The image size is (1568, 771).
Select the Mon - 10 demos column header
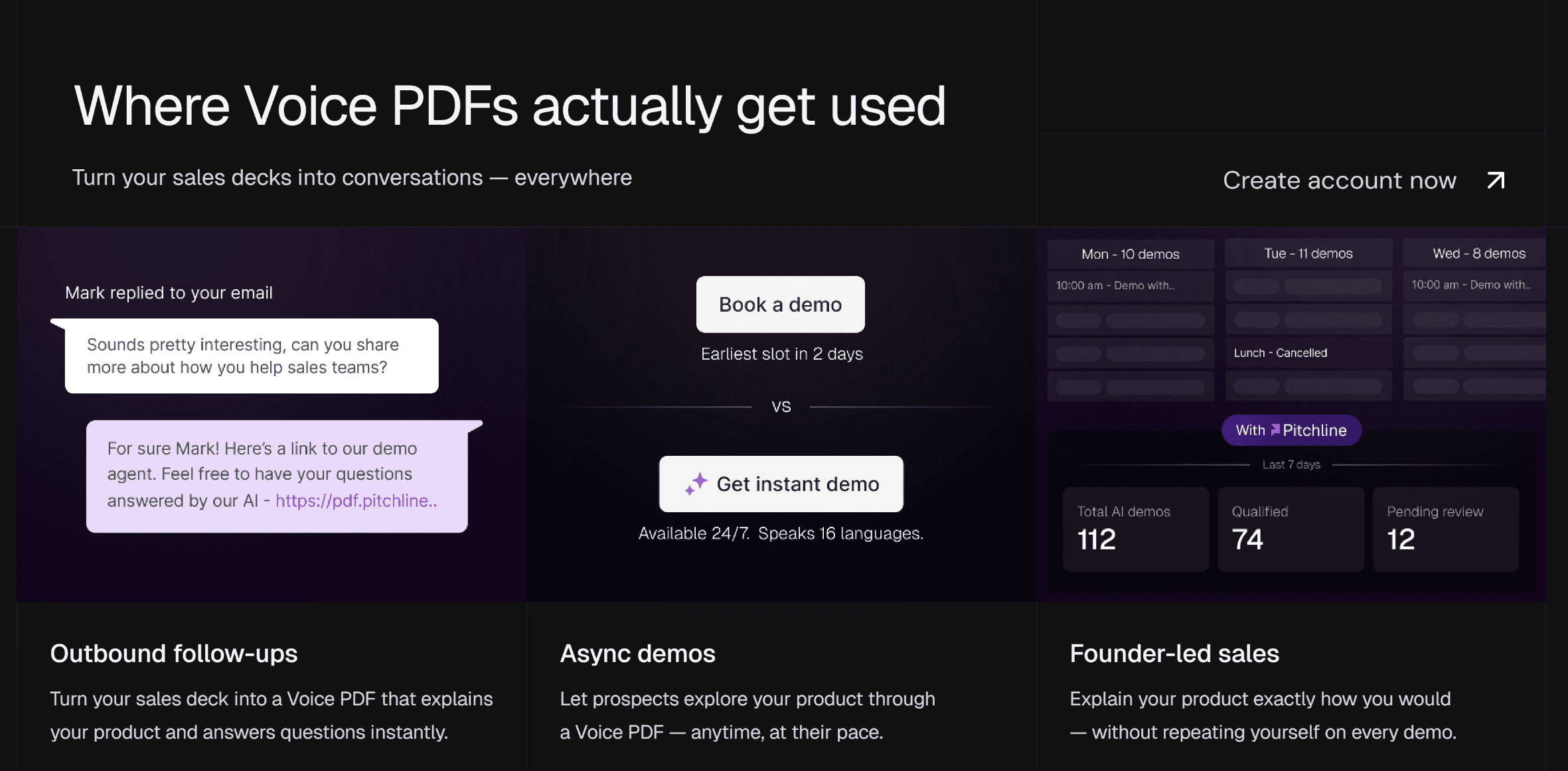1130,254
